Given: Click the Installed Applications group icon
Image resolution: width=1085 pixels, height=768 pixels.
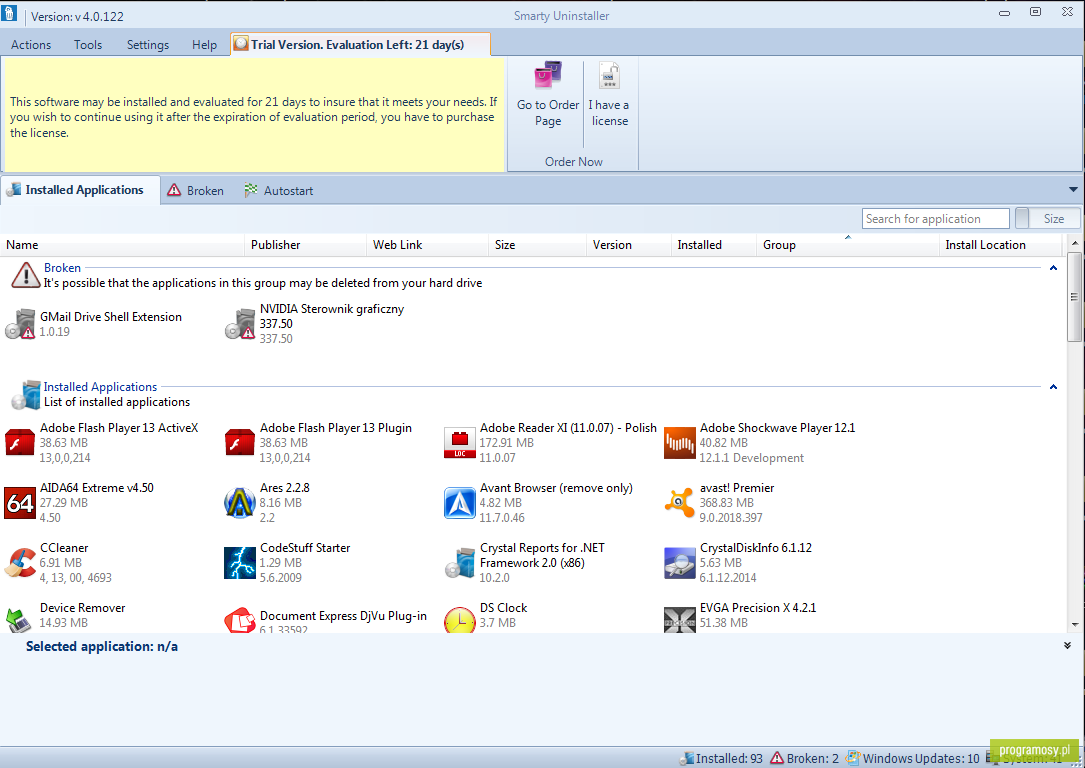Looking at the screenshot, I should click(x=26, y=394).
